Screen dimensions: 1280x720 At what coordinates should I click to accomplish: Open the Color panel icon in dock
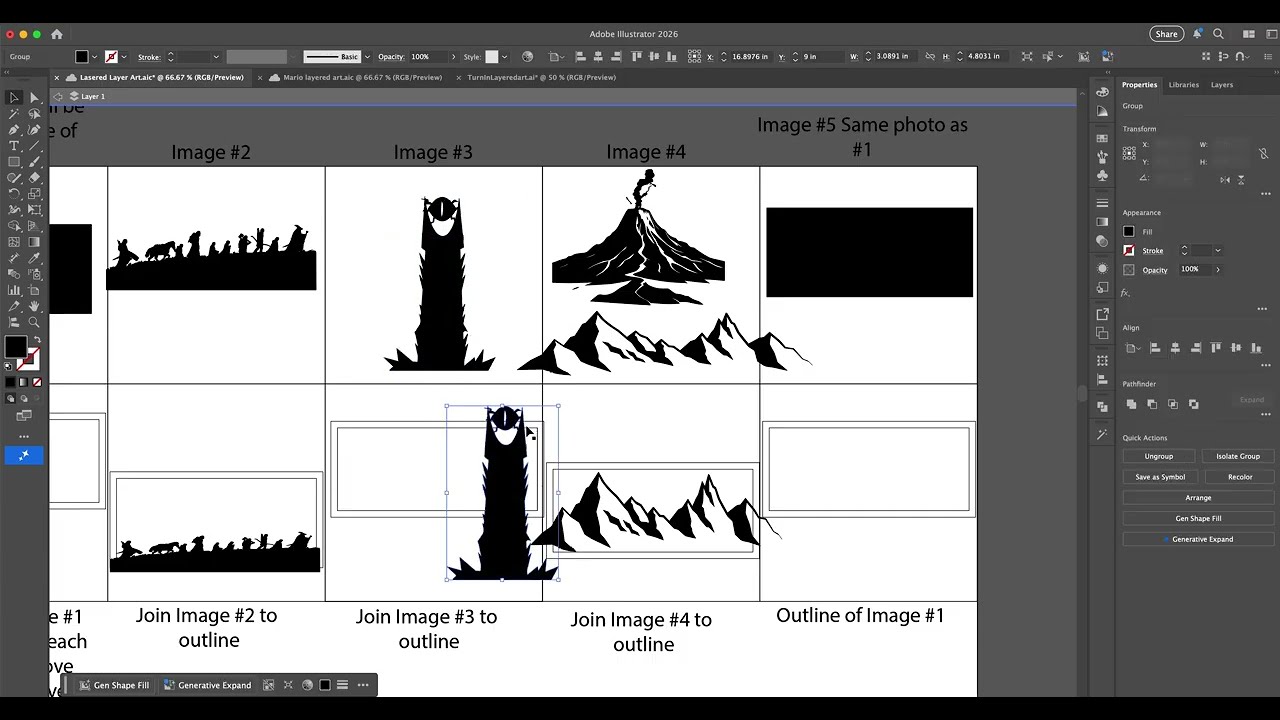[1102, 92]
